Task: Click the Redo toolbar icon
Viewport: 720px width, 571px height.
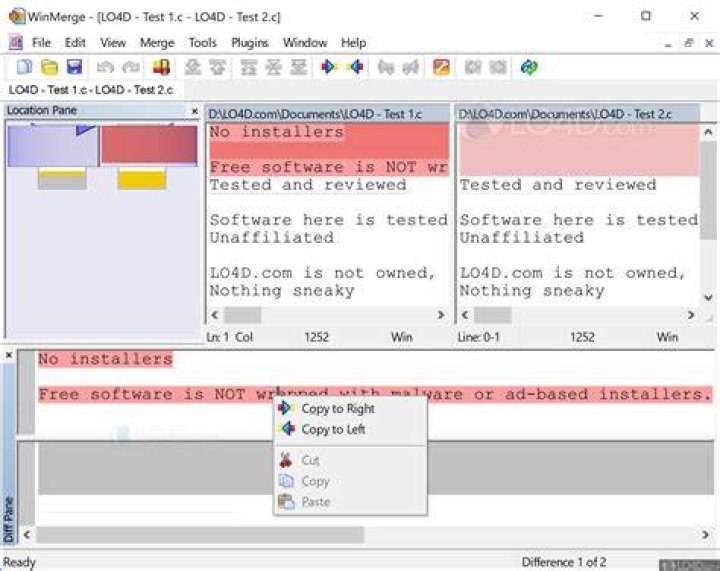Action: point(131,67)
